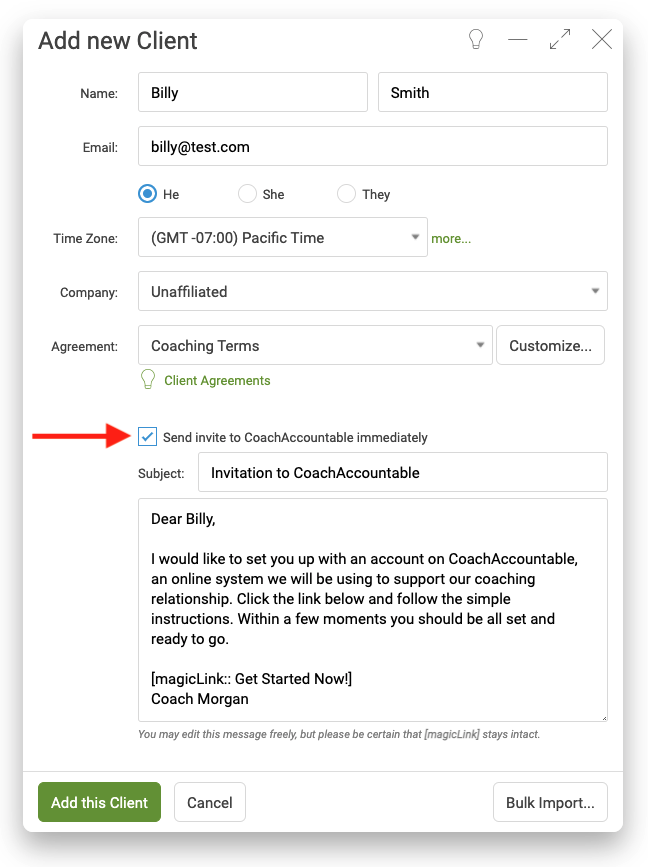This screenshot has width=648, height=867.
Task: Cancel adding the new client
Action: (x=210, y=802)
